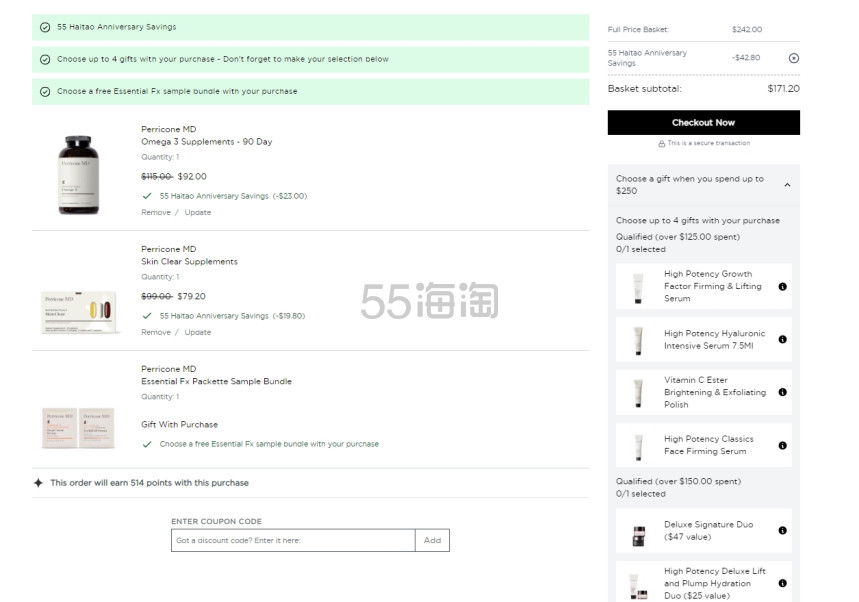859x602 pixels.
Task: Remove Skin Clear Supplements from basket
Action: [156, 332]
